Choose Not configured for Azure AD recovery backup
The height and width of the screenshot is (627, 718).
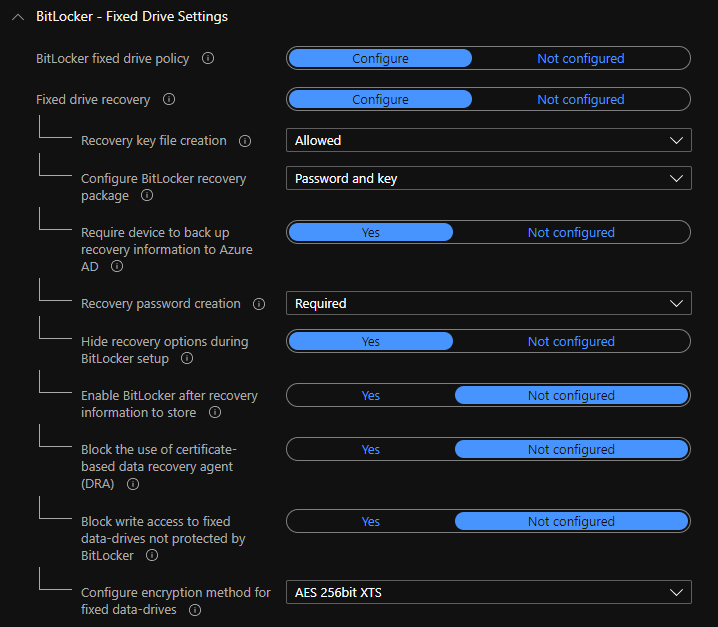coord(571,232)
